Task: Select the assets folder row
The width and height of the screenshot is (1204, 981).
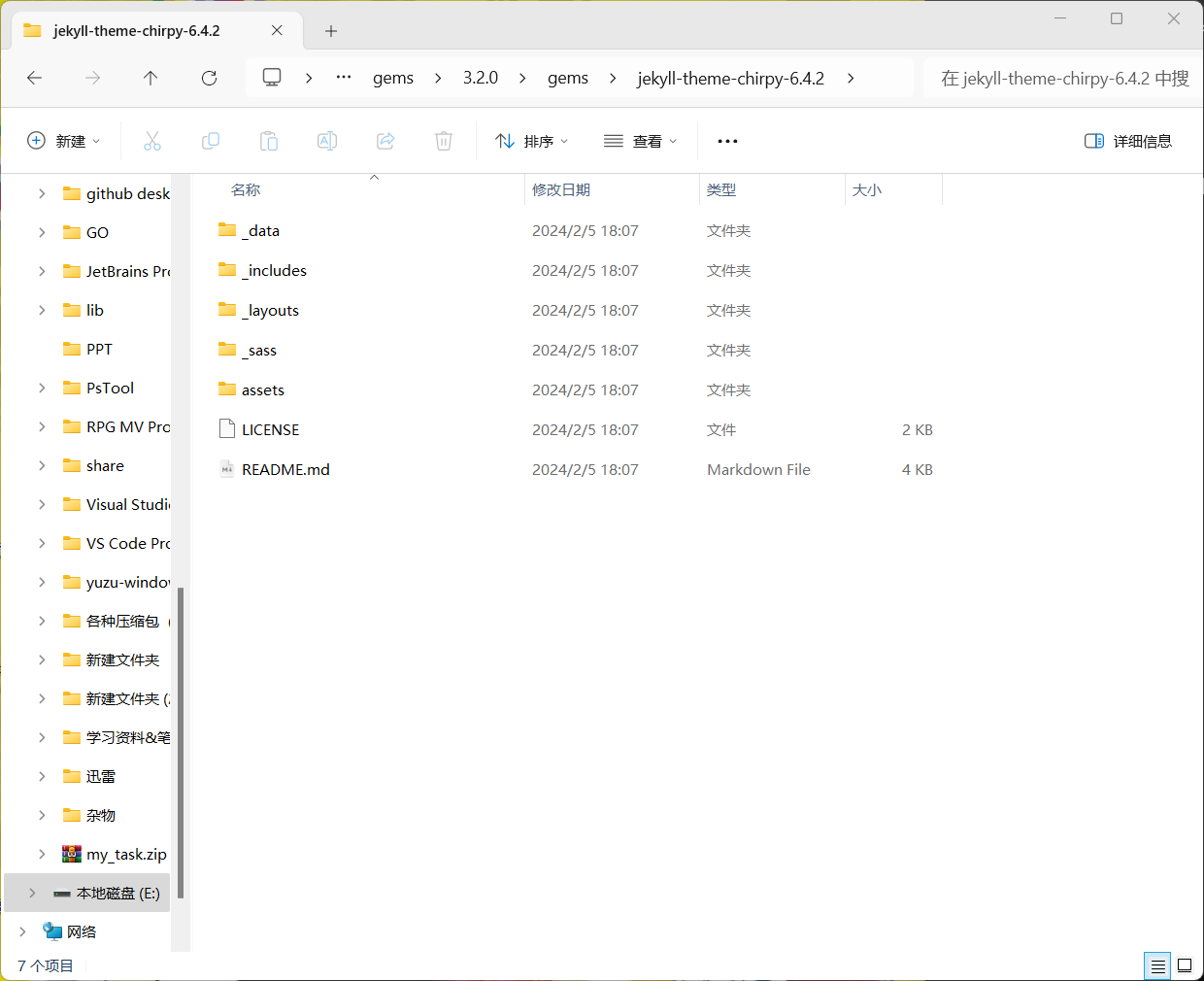Action: coord(578,389)
